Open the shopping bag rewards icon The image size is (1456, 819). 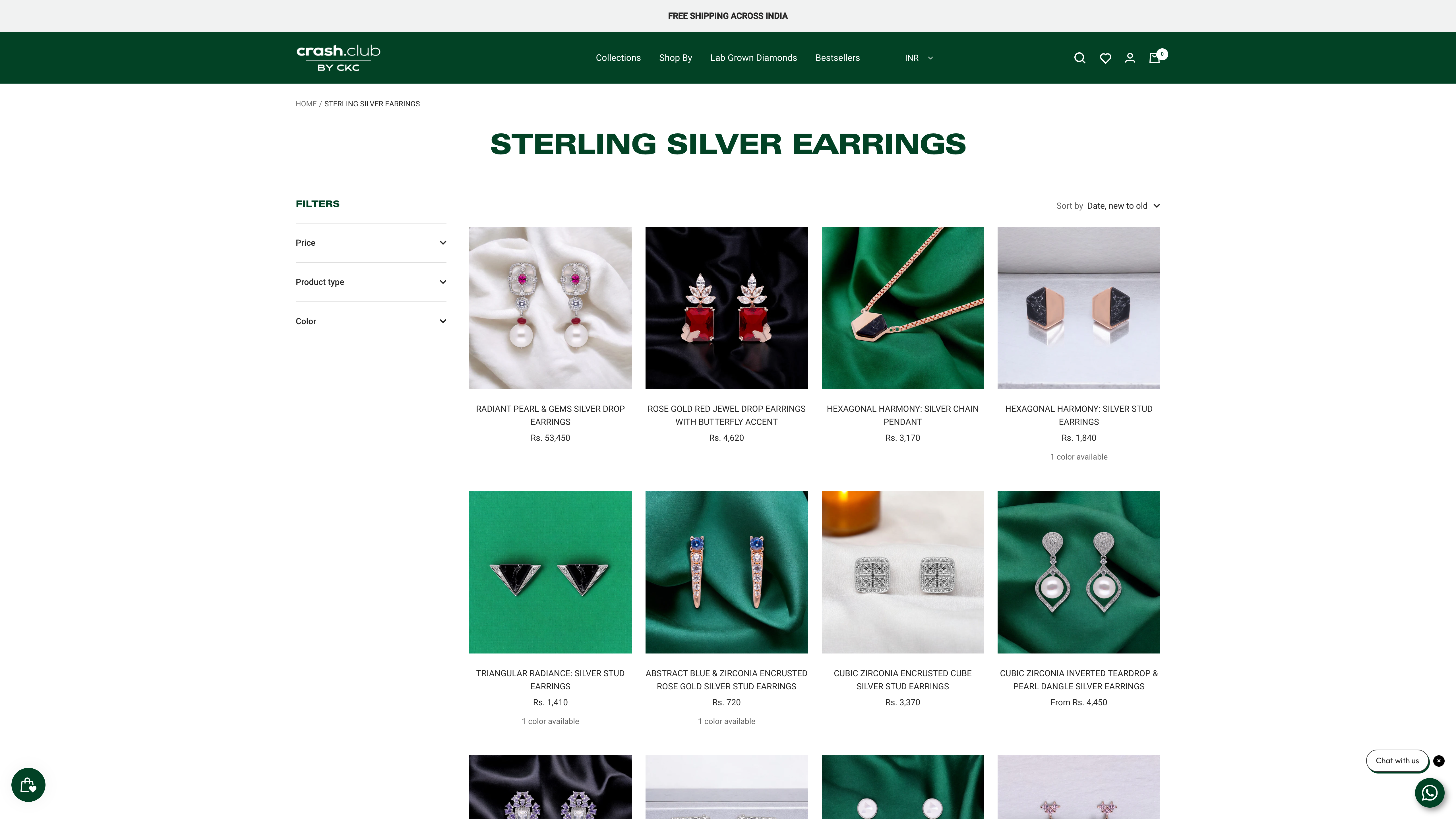(x=28, y=785)
